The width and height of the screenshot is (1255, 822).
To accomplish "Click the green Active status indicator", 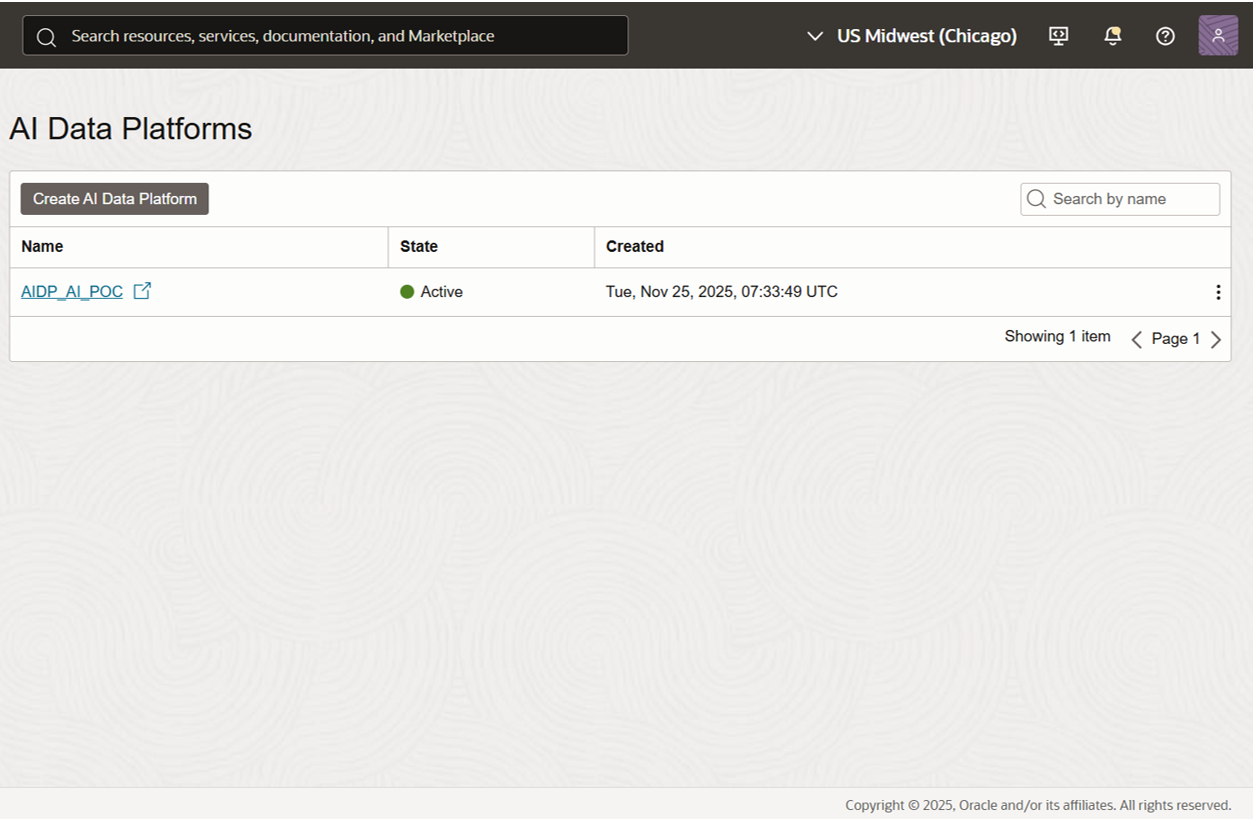I will click(407, 292).
